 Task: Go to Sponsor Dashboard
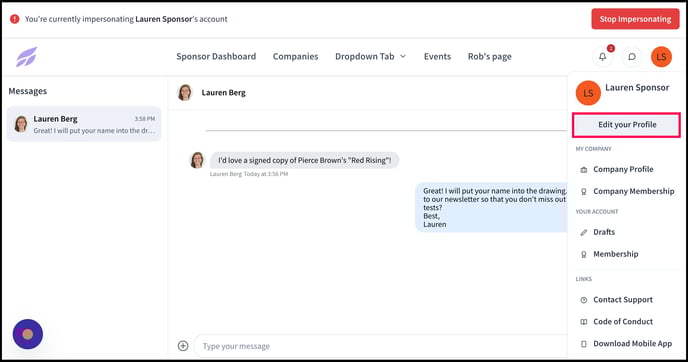[x=216, y=57]
